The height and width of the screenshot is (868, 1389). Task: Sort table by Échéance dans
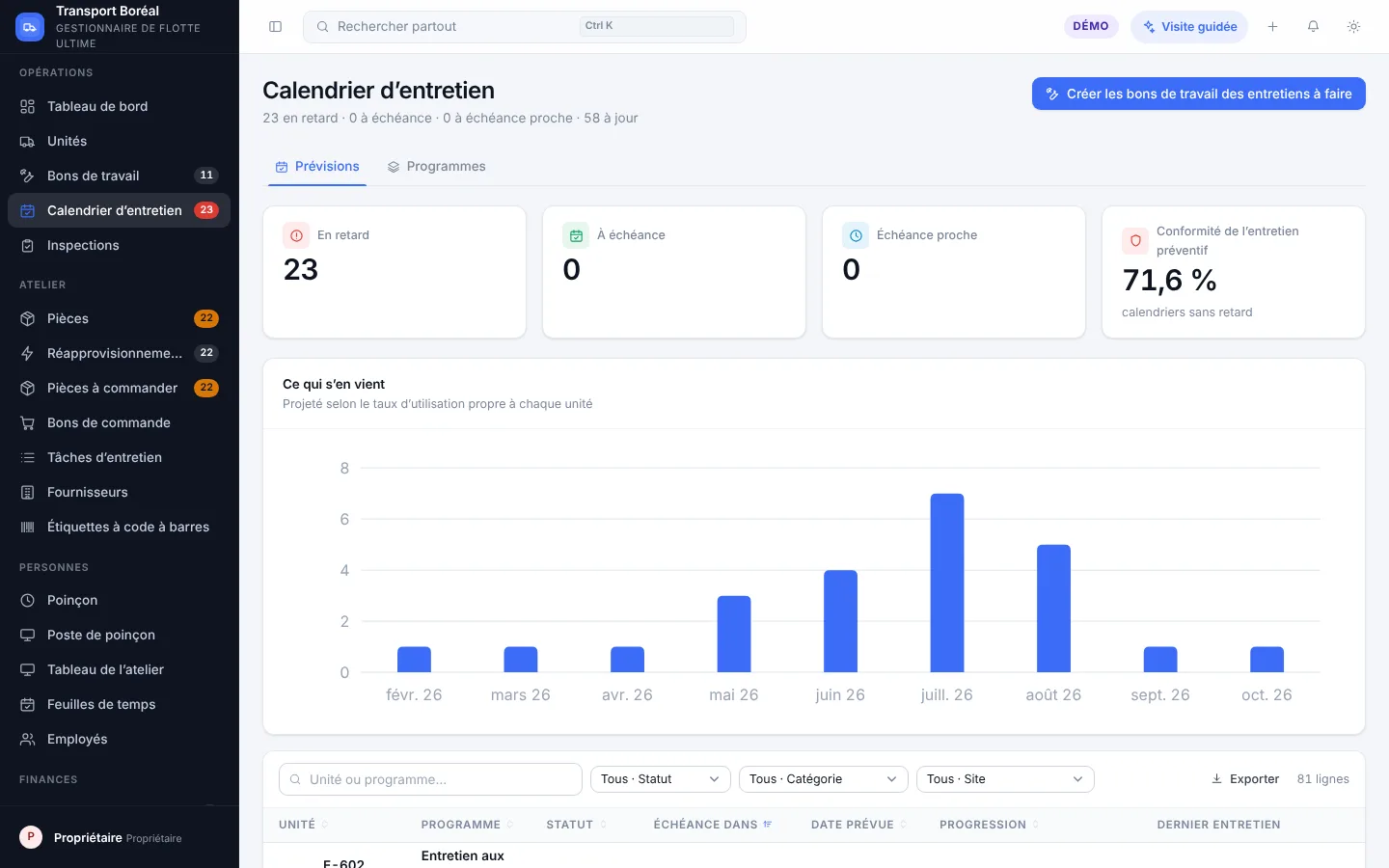point(713,825)
